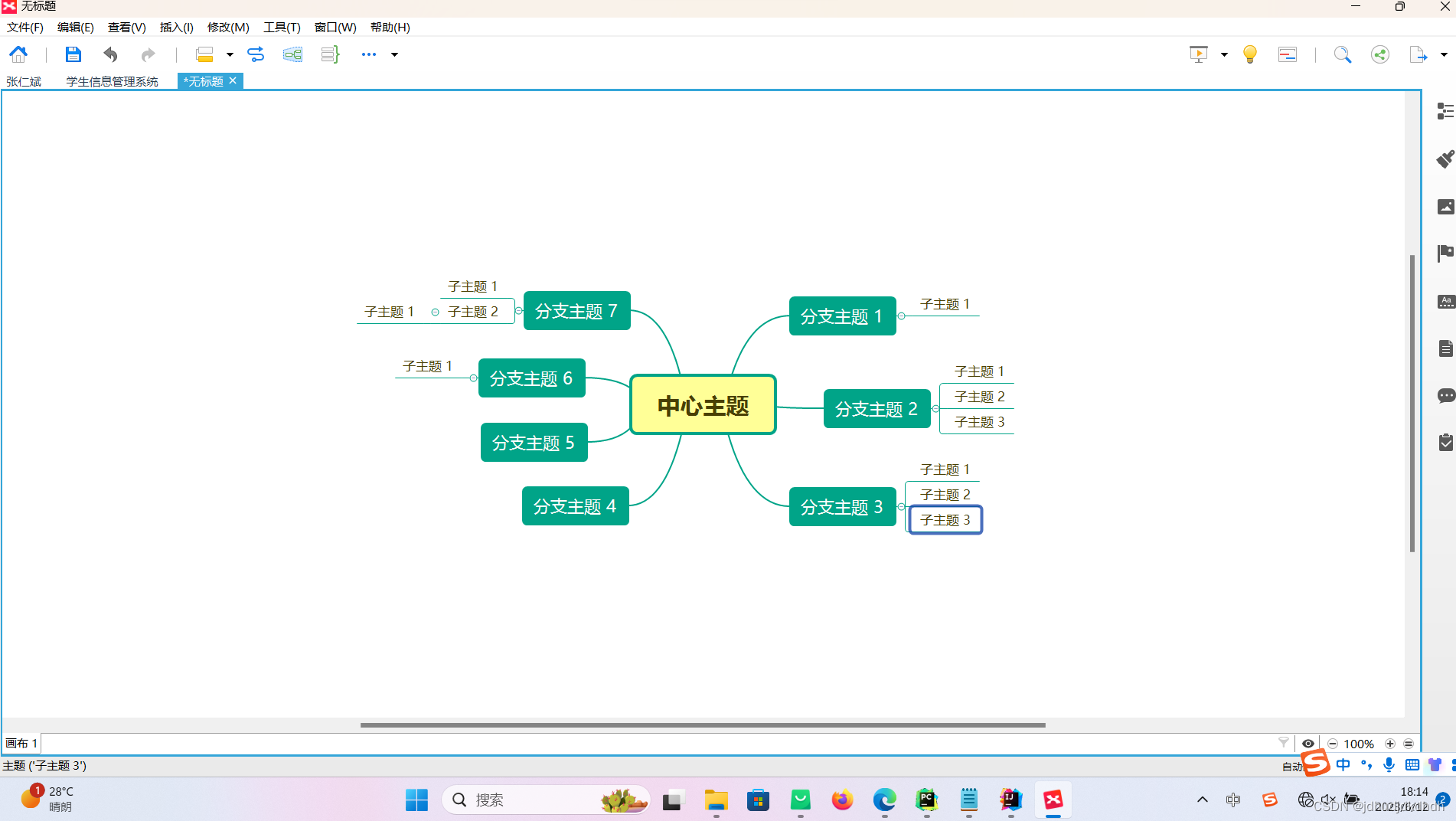Open the 插入(I) menu
Screen dimensions: 1456x821
click(176, 27)
